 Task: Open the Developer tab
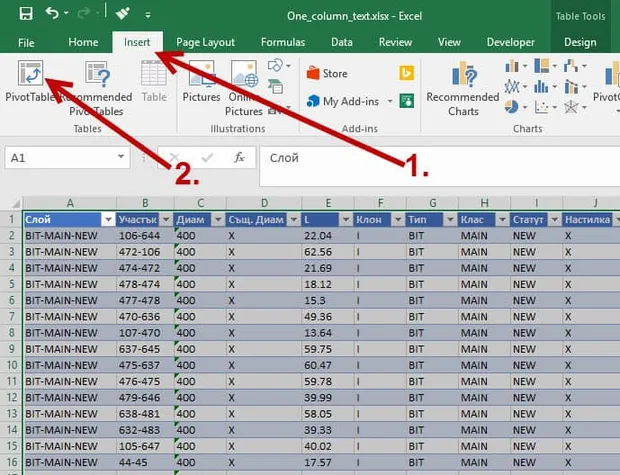[x=510, y=42]
